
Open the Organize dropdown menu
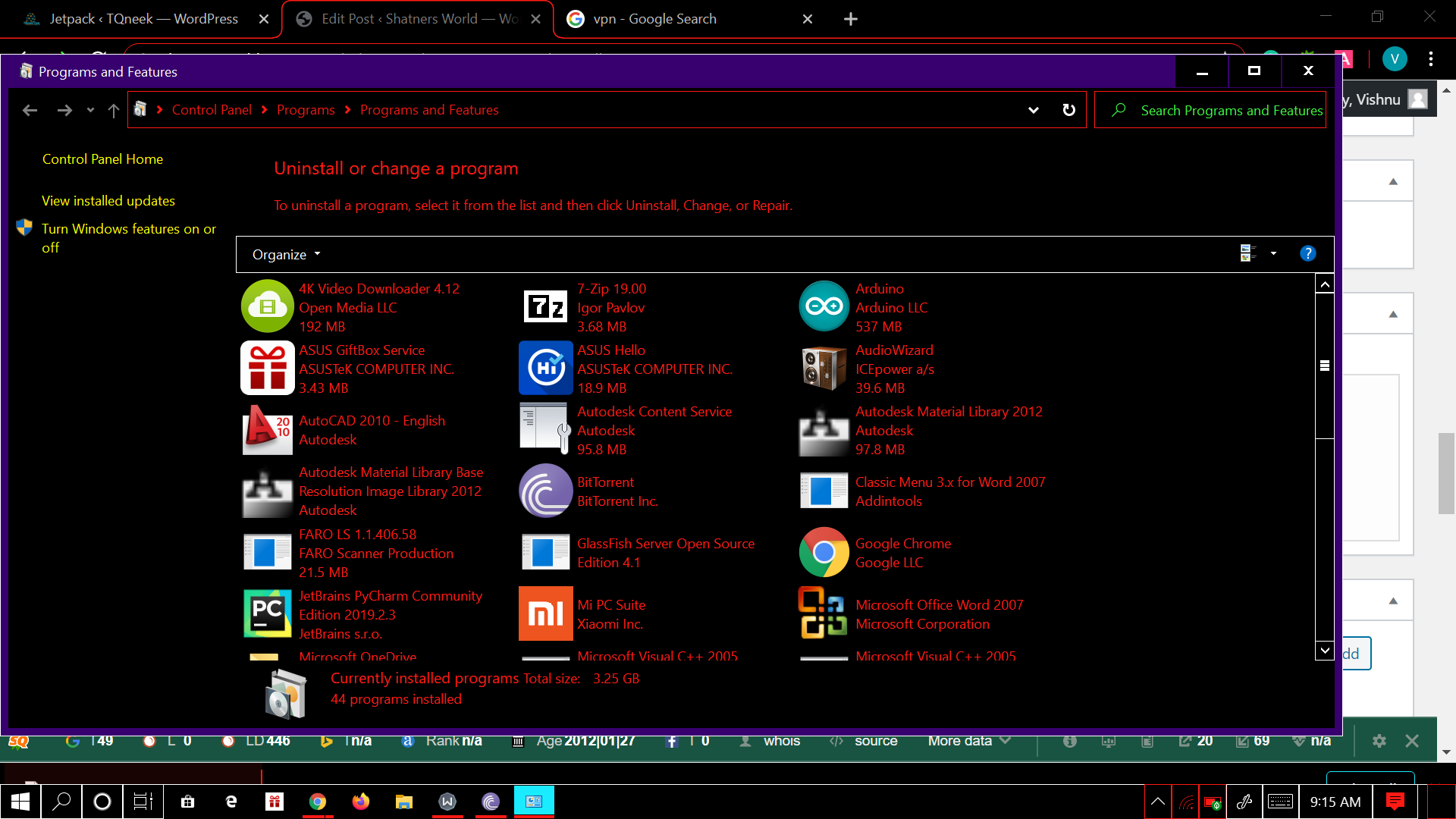(286, 255)
